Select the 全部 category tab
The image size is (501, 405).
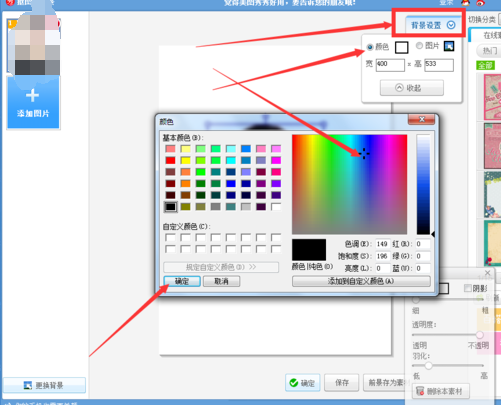tap(485, 65)
